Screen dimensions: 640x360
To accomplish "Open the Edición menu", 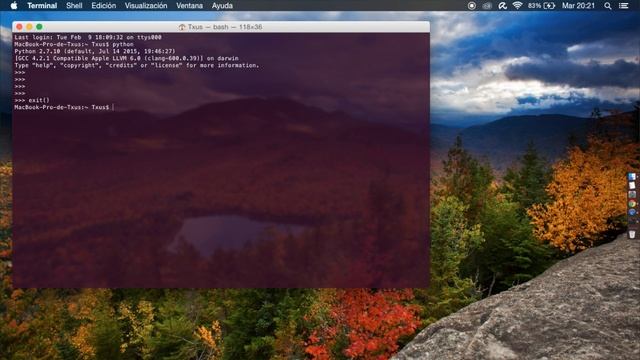I will tap(104, 6).
